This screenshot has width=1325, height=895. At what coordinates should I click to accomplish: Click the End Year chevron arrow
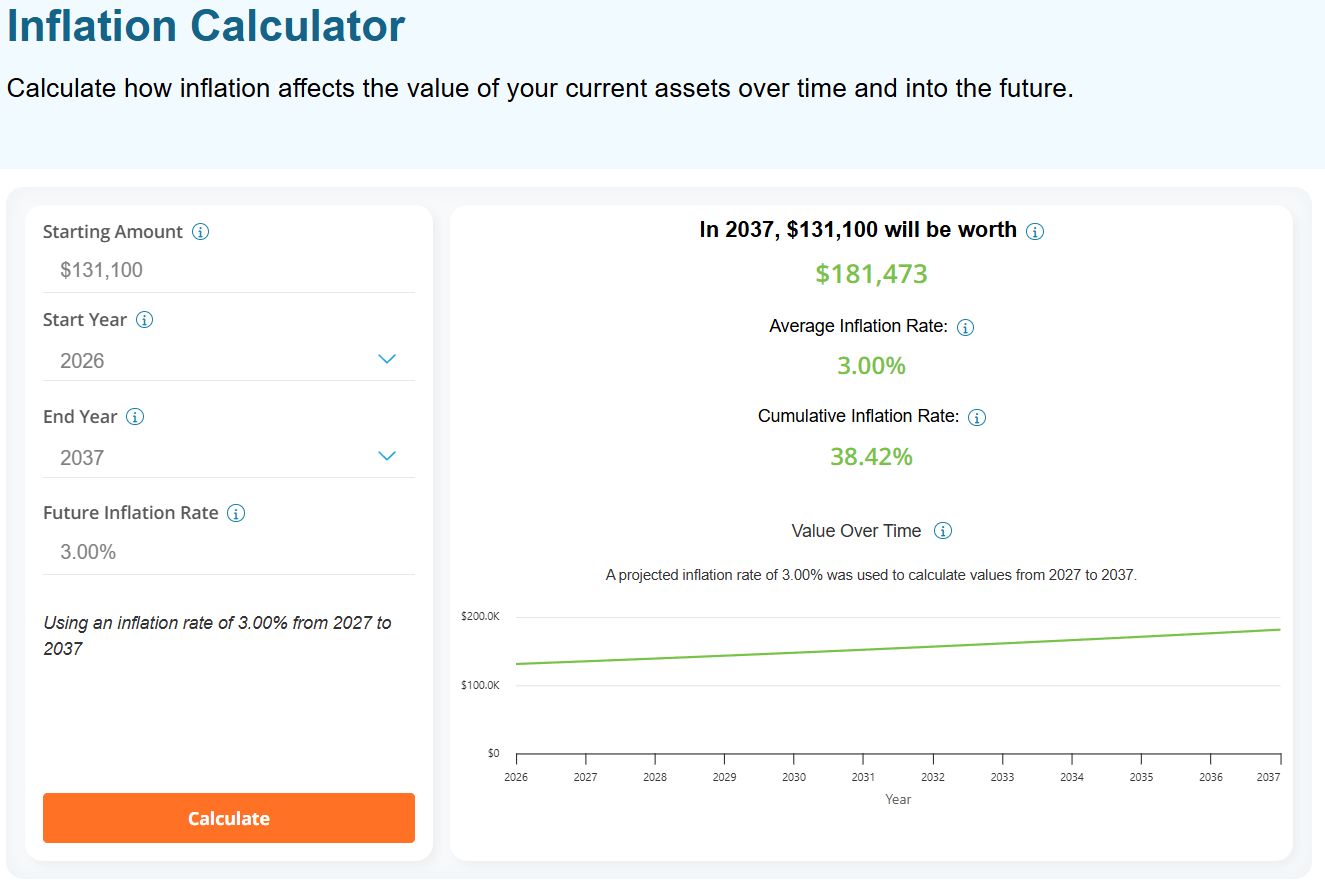tap(387, 456)
